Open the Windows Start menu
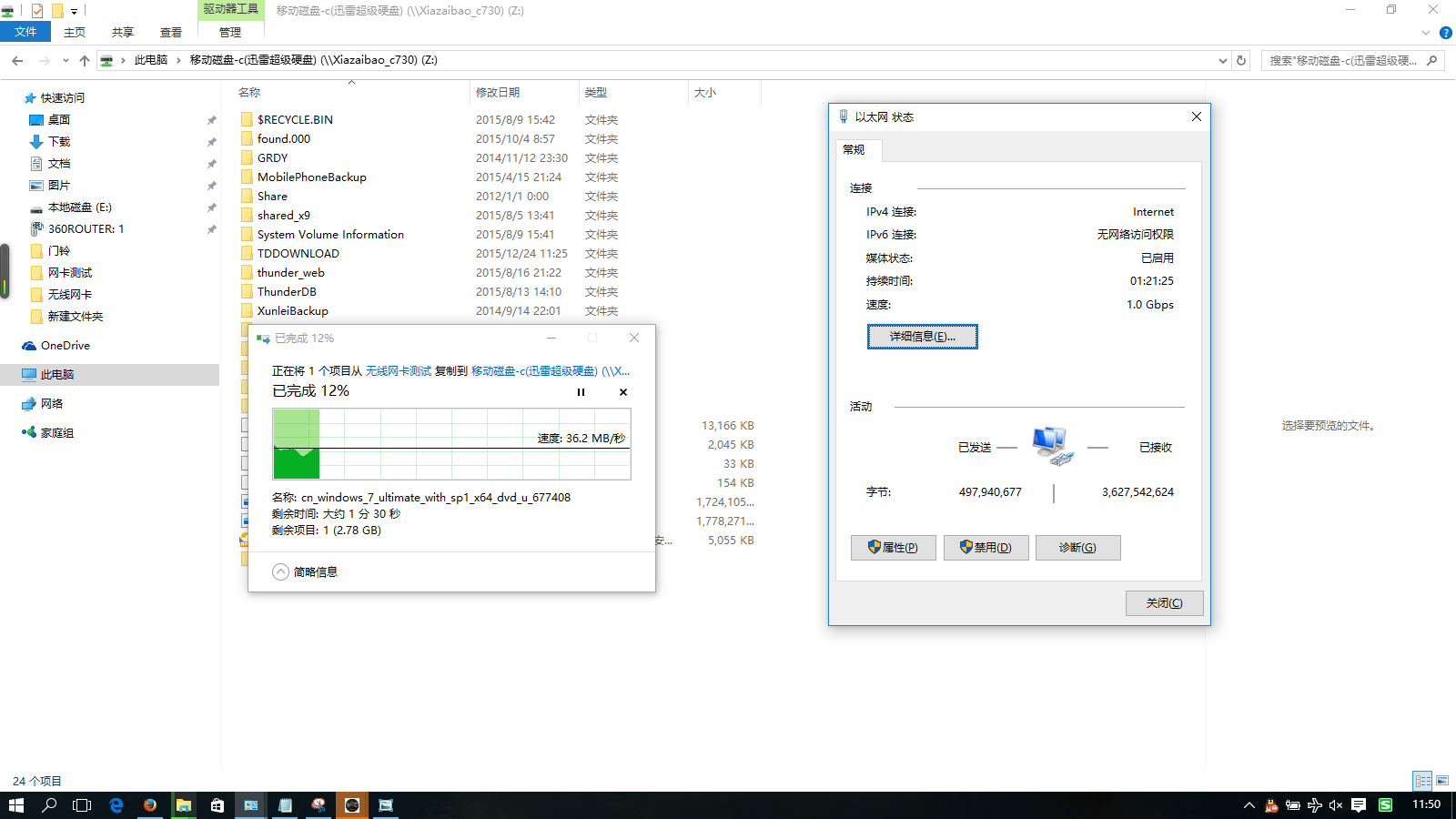Viewport: 1456px width, 819px height. [16, 805]
